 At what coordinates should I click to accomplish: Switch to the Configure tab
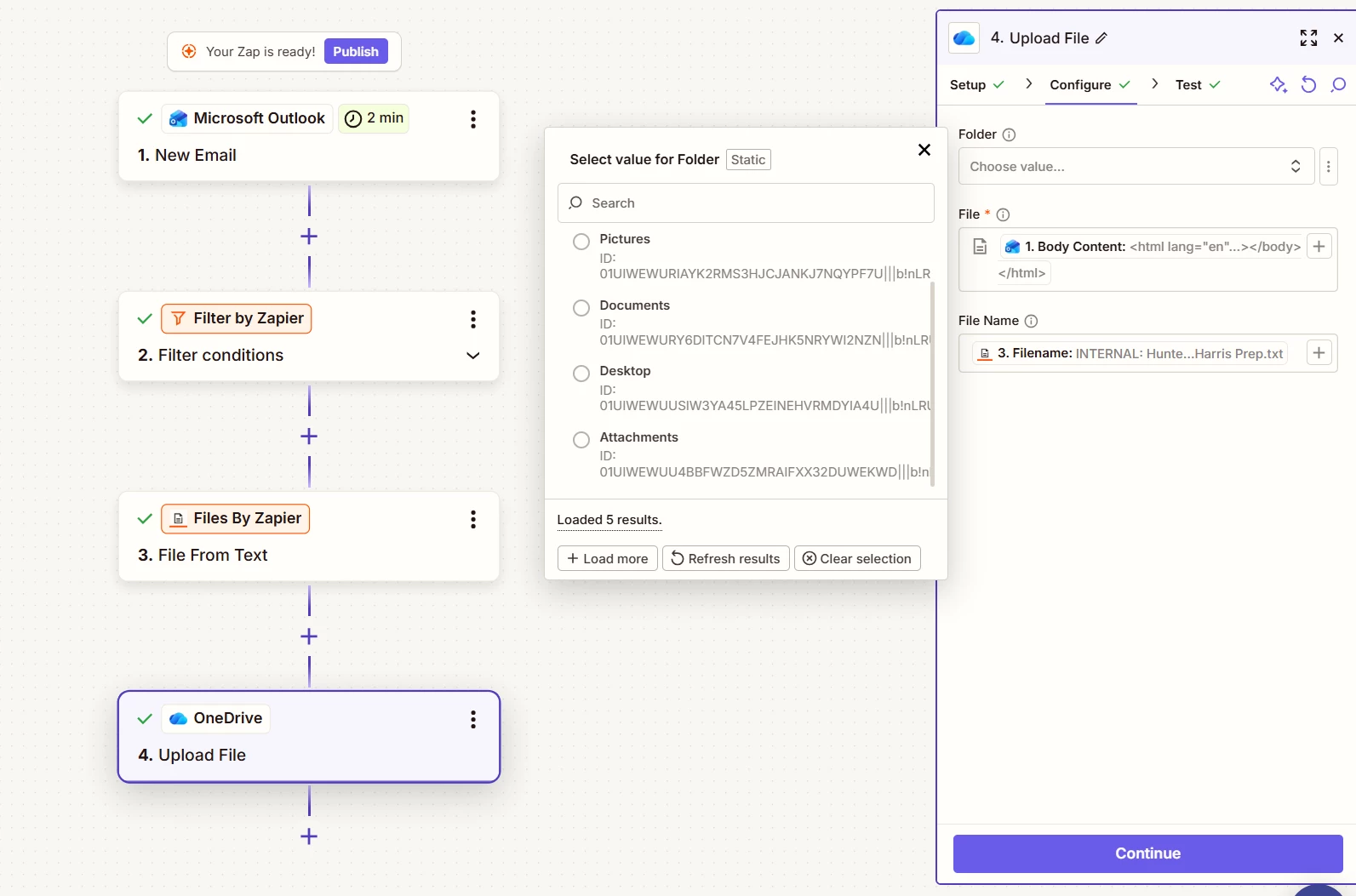[x=1090, y=84]
